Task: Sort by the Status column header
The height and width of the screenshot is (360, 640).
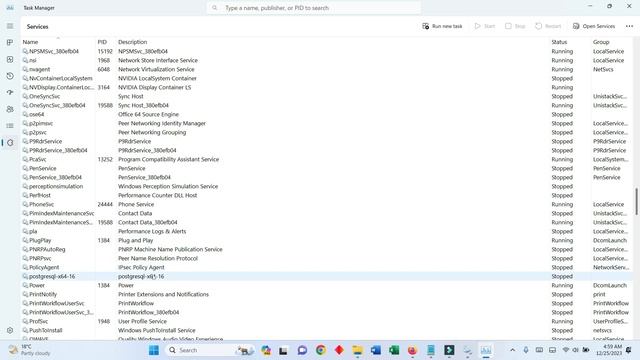Action: [x=559, y=42]
